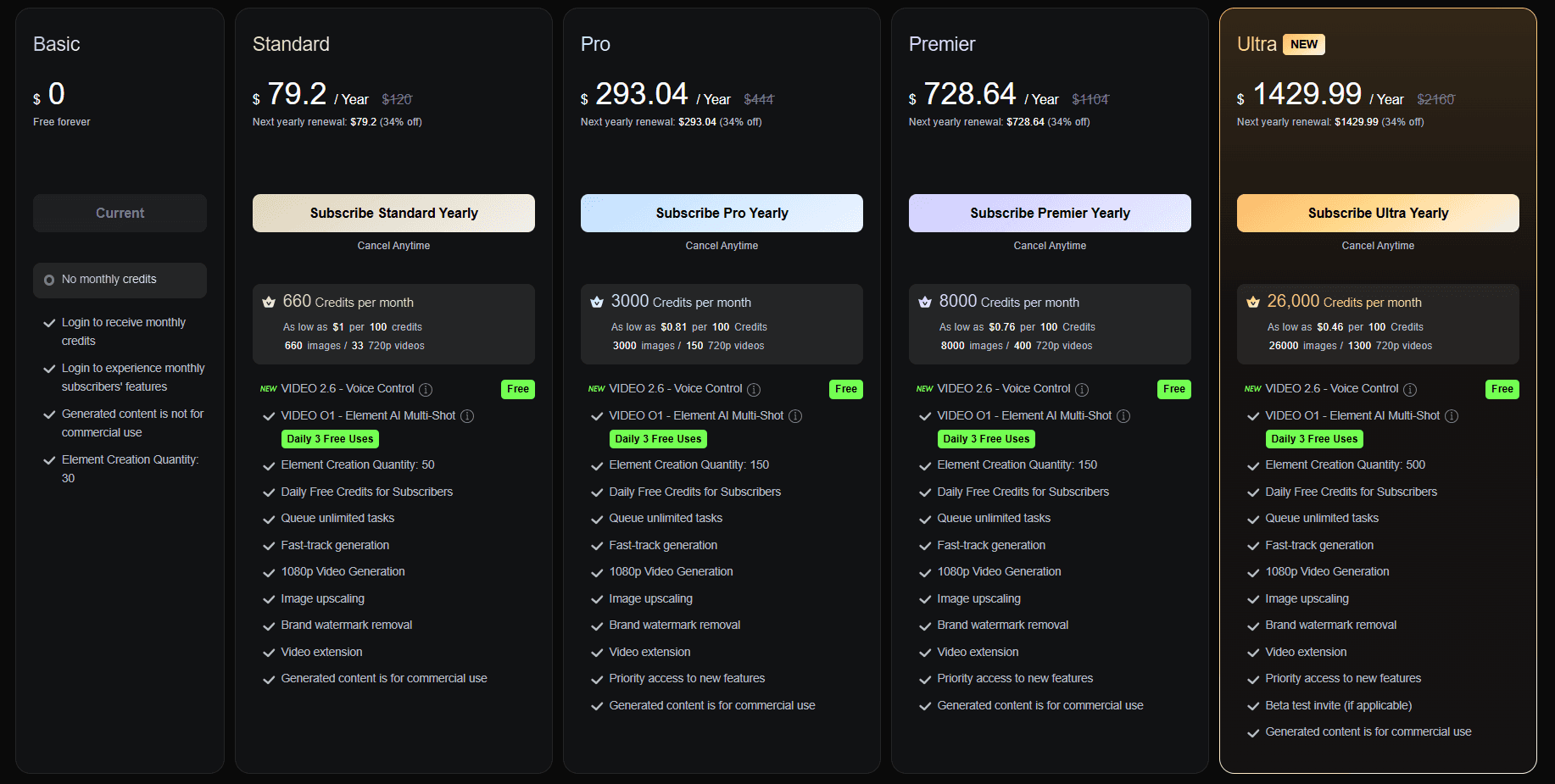Click Subscribe Pro Yearly button
The height and width of the screenshot is (784, 1555).
[x=722, y=214]
